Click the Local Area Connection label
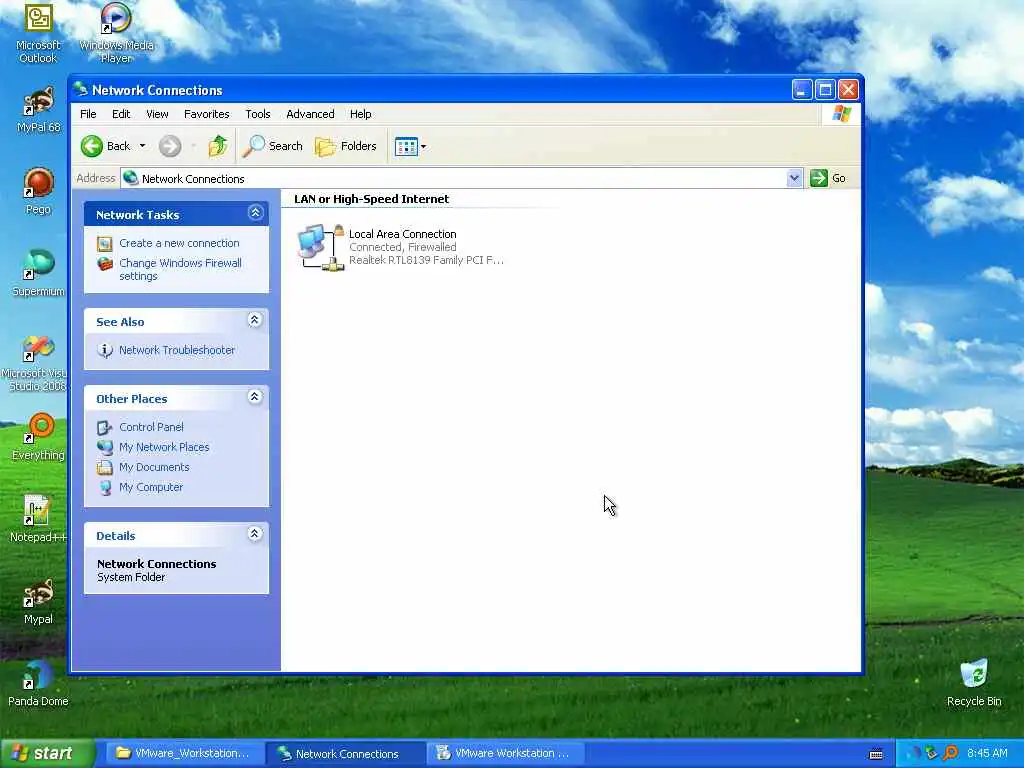 point(402,234)
